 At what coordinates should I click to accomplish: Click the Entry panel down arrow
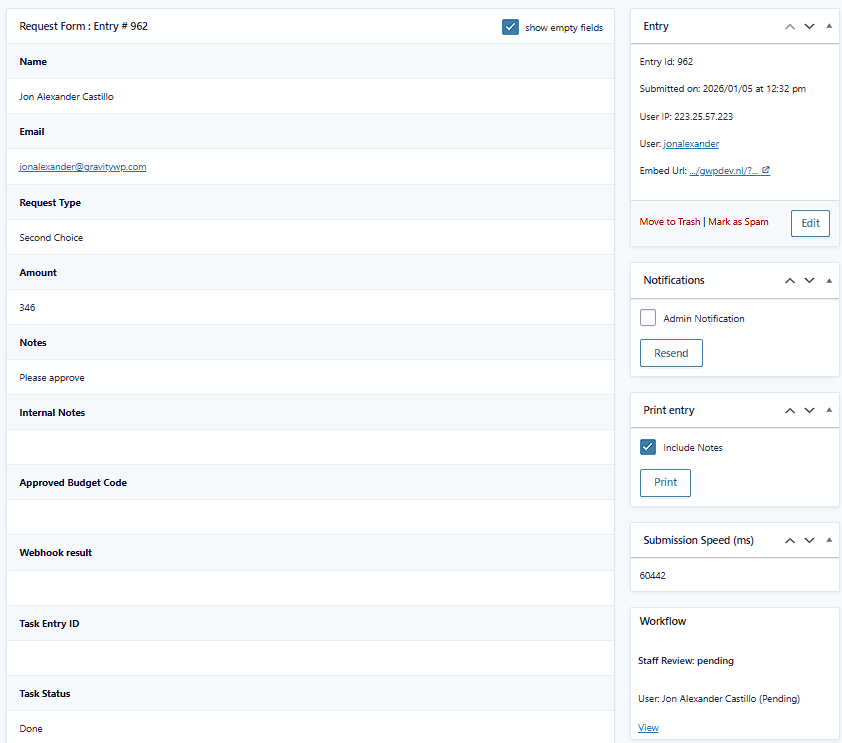coord(809,26)
